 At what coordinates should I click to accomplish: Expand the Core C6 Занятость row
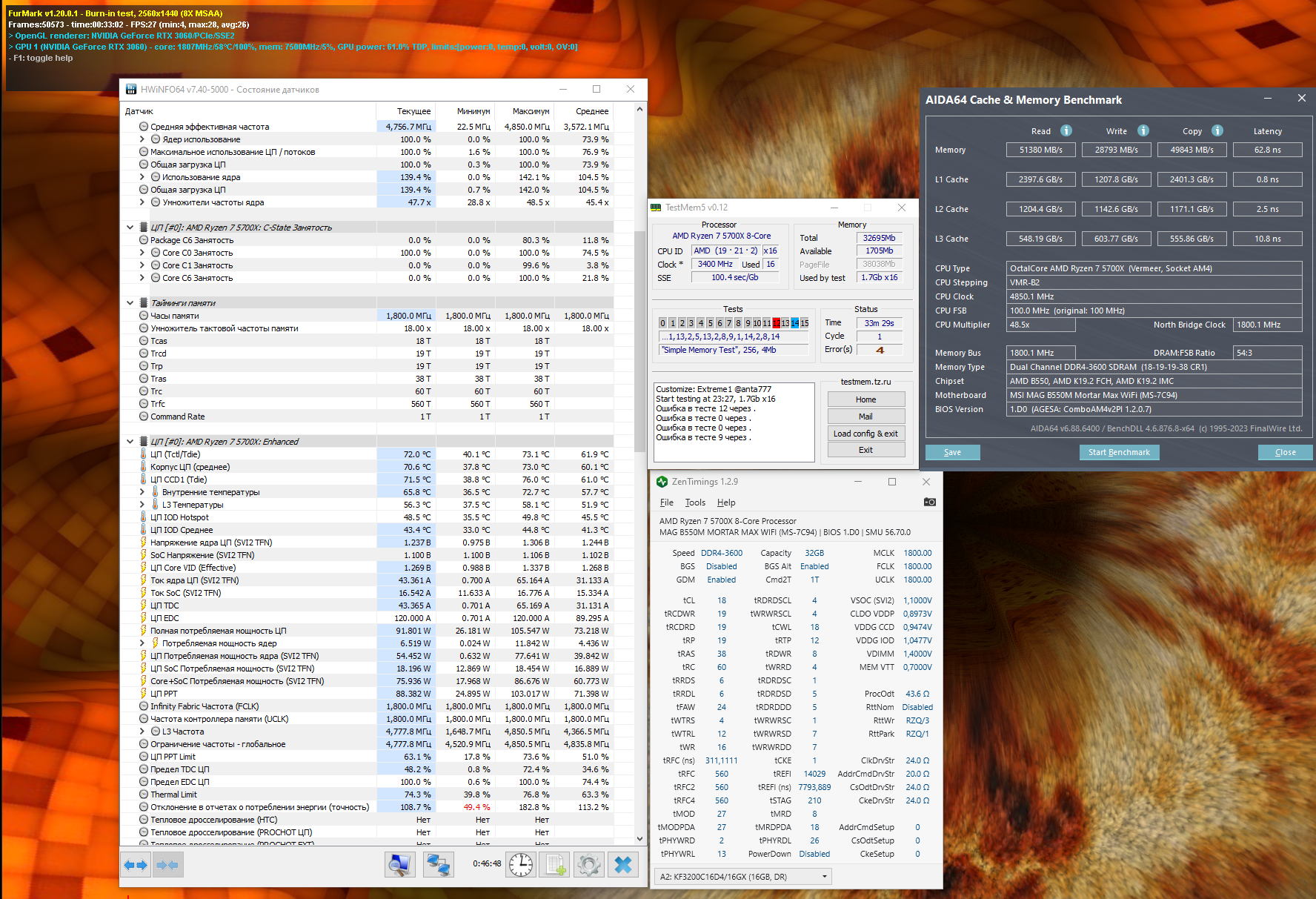click(142, 278)
